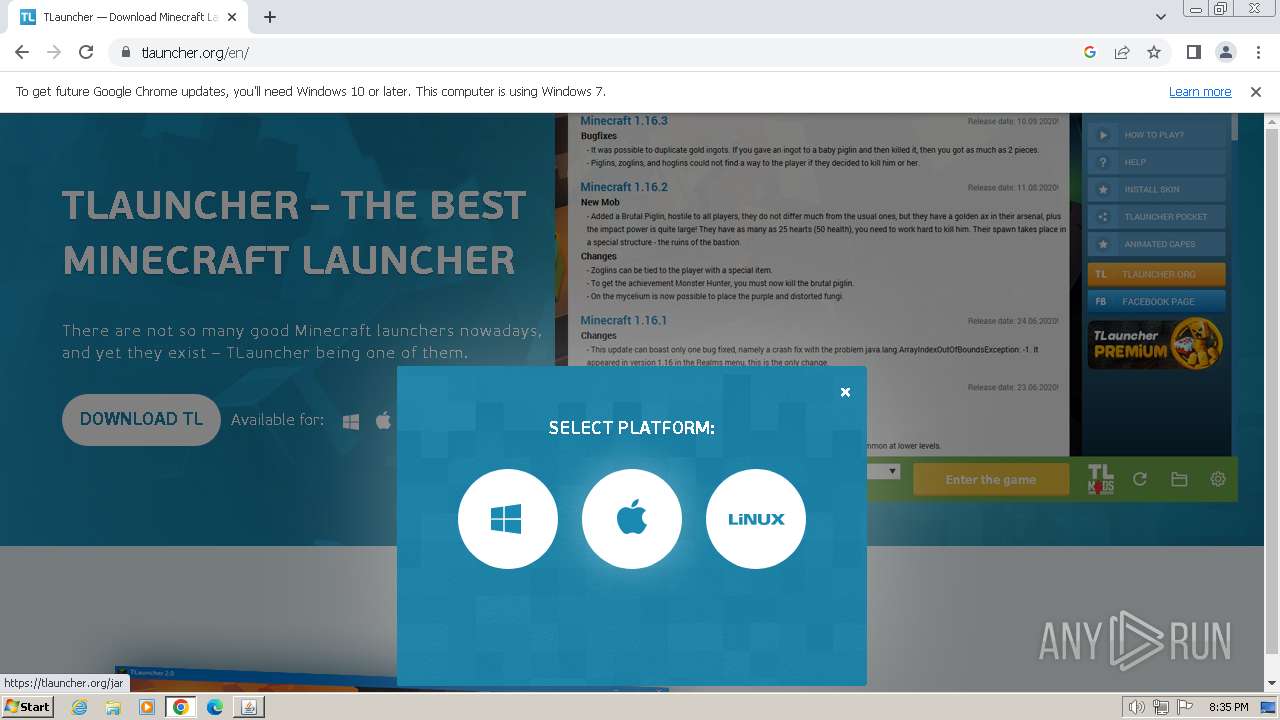
Task: Click the TL Mods icon
Action: (x=1100, y=479)
